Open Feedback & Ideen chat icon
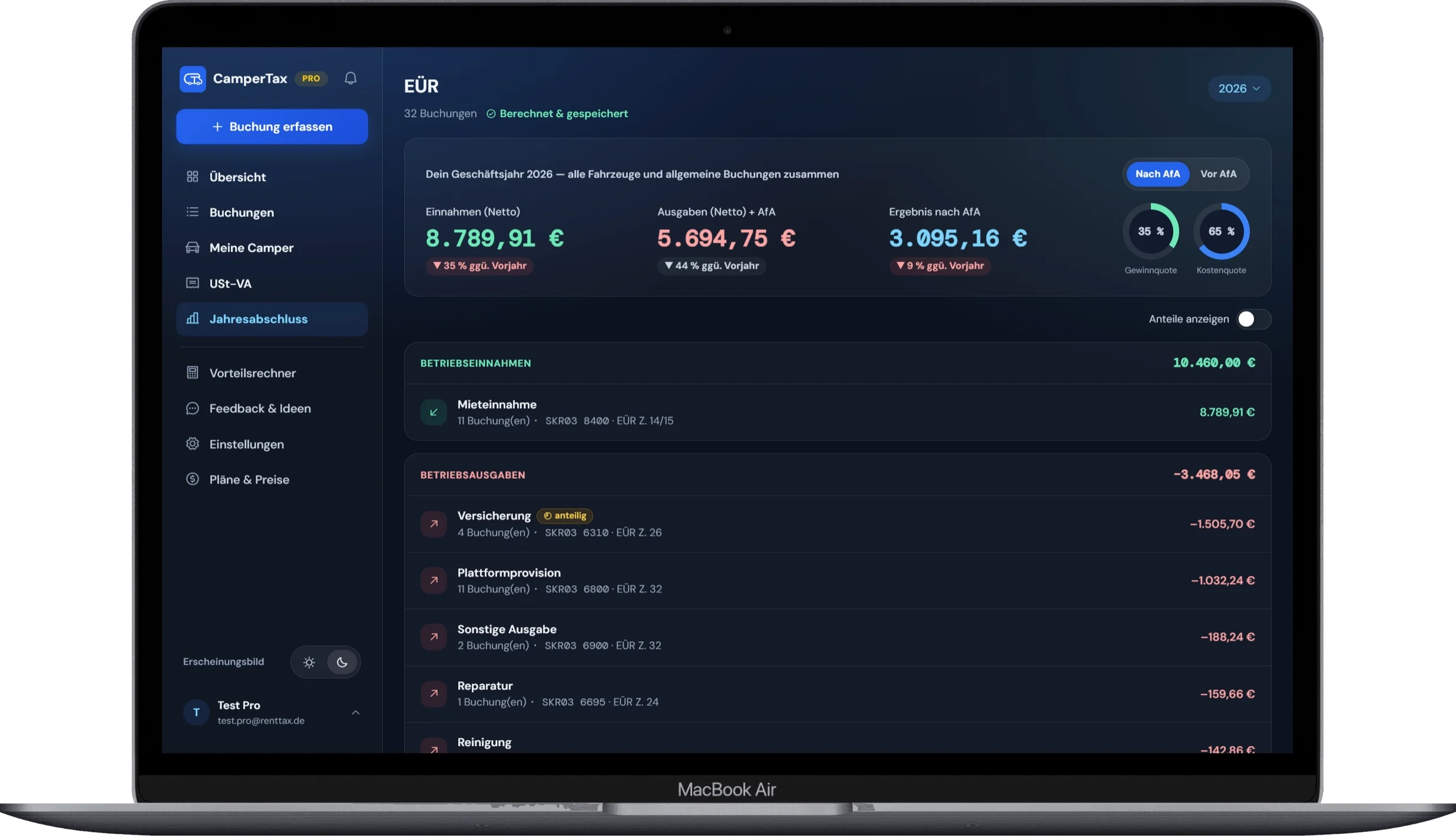 pyautogui.click(x=193, y=409)
